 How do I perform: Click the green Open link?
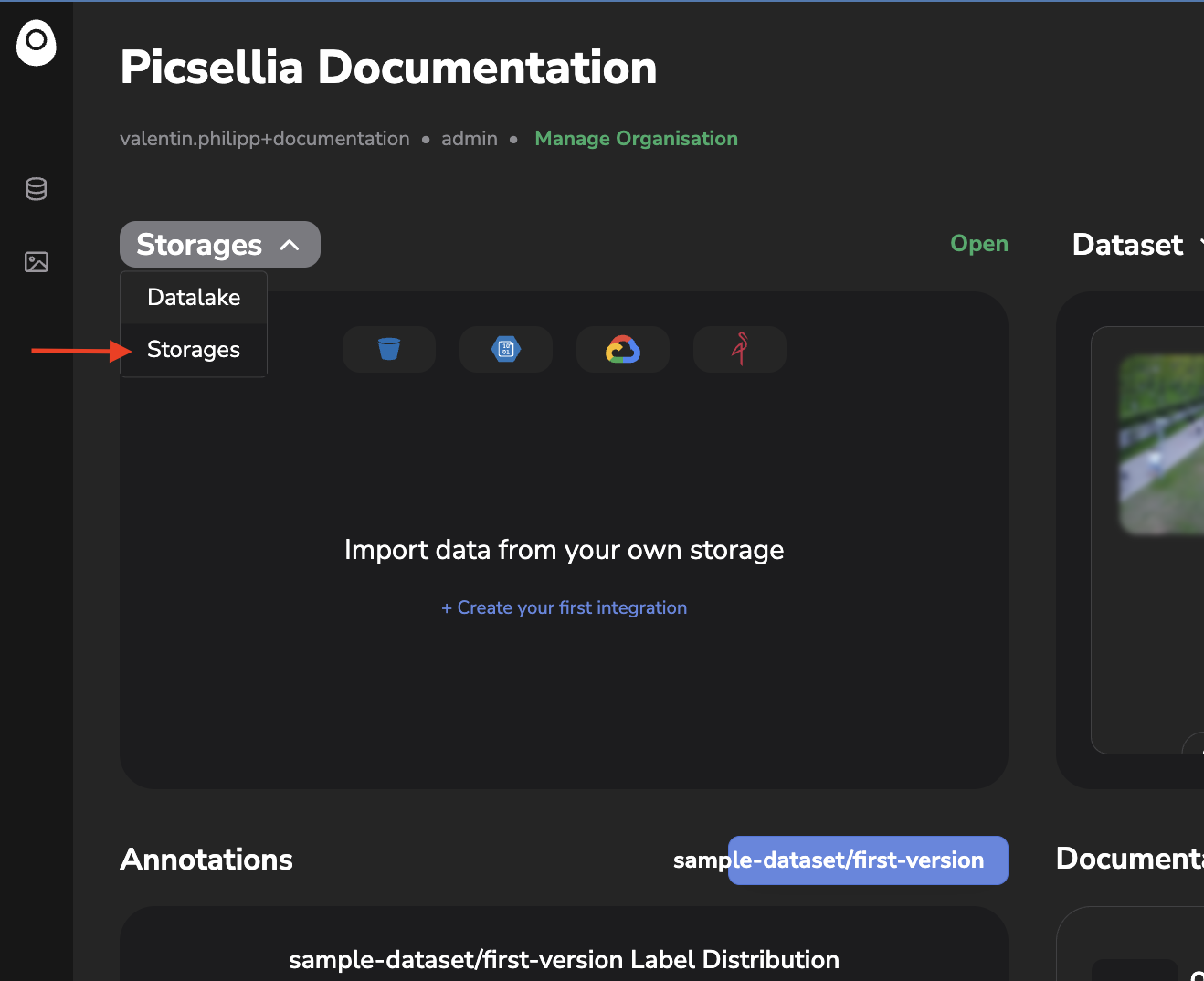[x=979, y=244]
